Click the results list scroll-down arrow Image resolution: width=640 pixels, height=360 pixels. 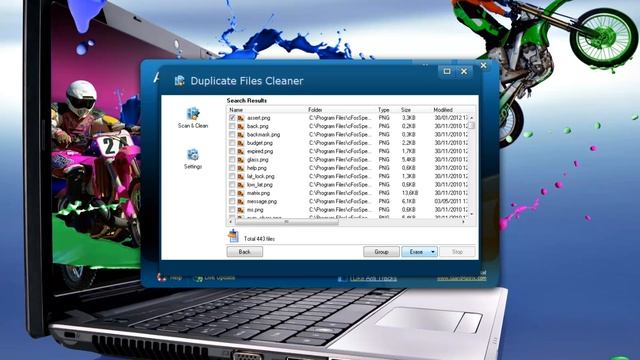(472, 214)
